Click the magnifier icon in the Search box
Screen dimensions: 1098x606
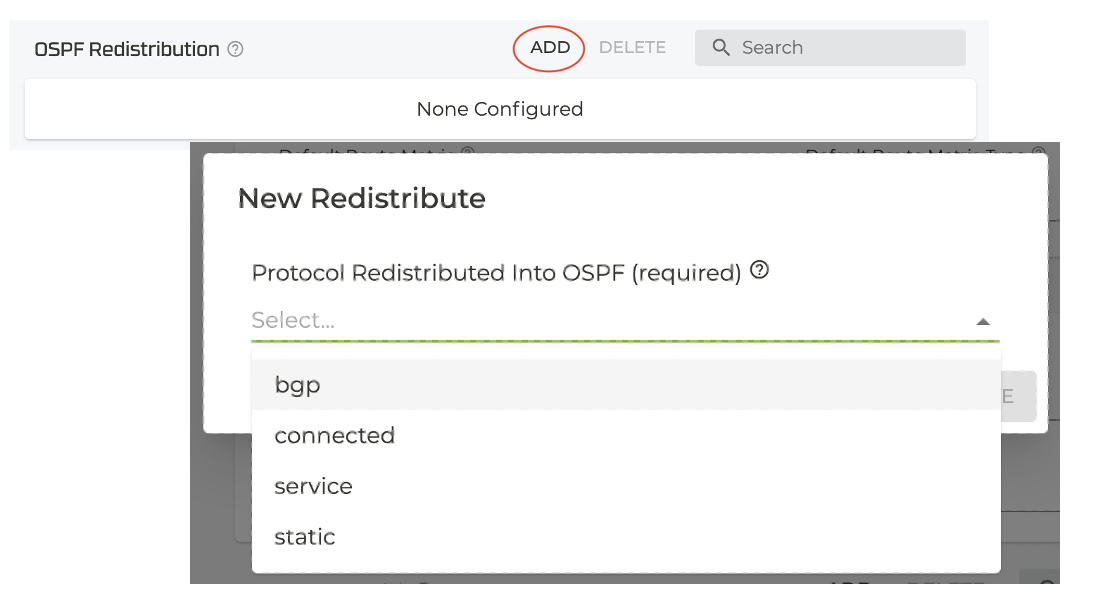[720, 48]
